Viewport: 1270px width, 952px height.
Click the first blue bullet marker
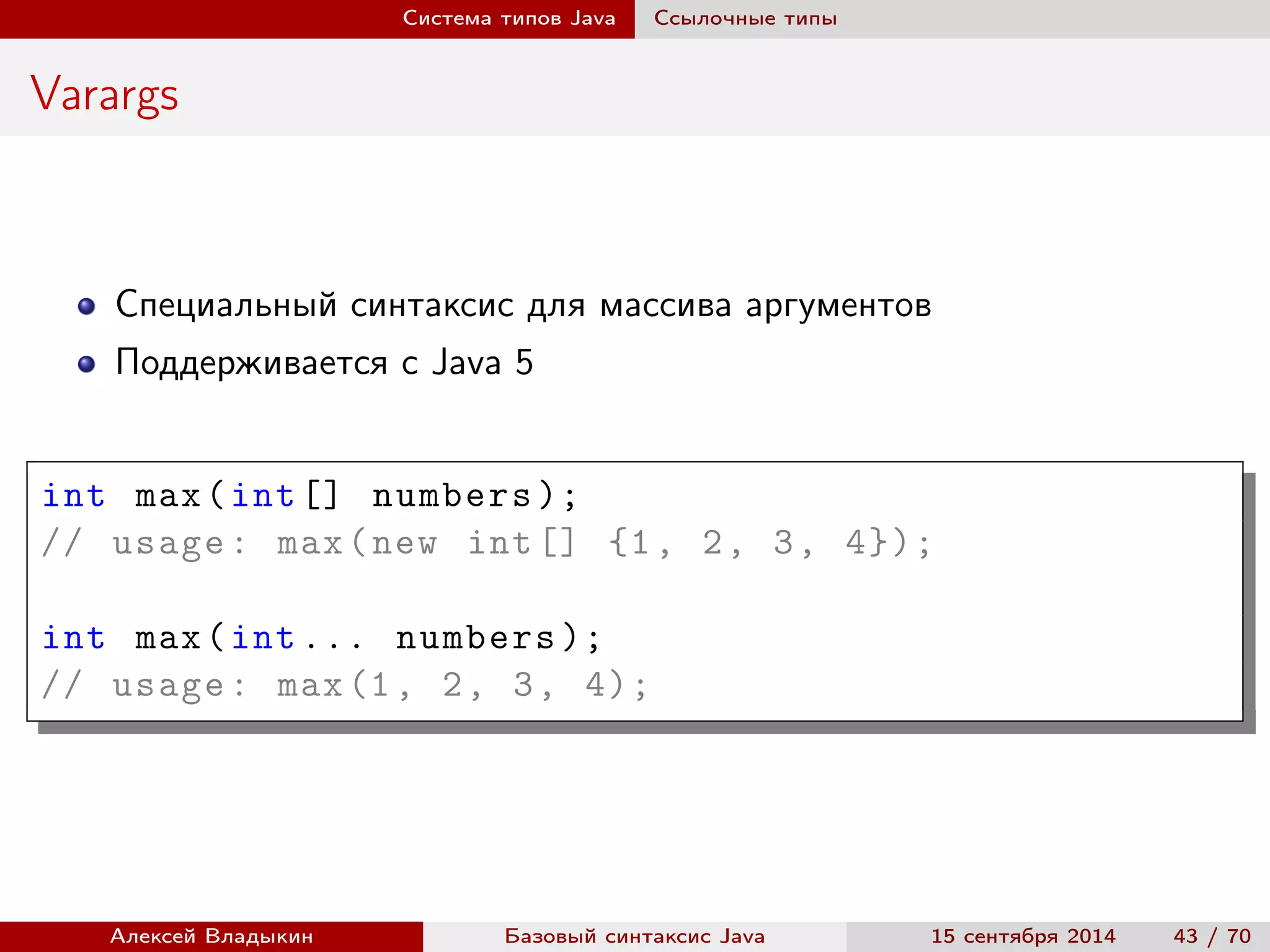(87, 306)
